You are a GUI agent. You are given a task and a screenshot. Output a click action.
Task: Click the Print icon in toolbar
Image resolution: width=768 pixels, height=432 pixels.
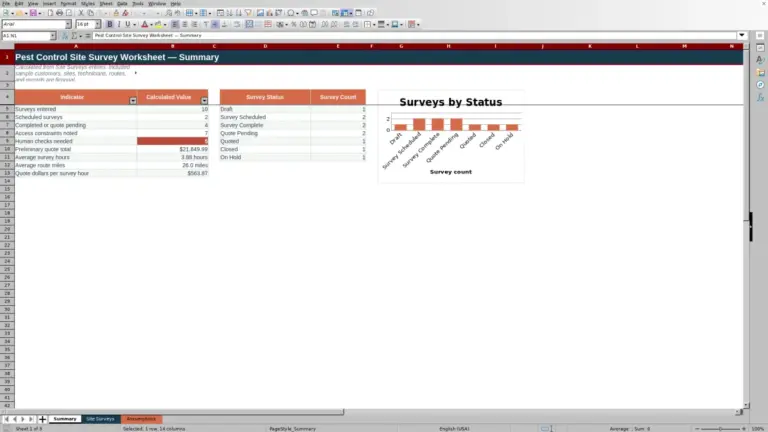coord(59,13)
